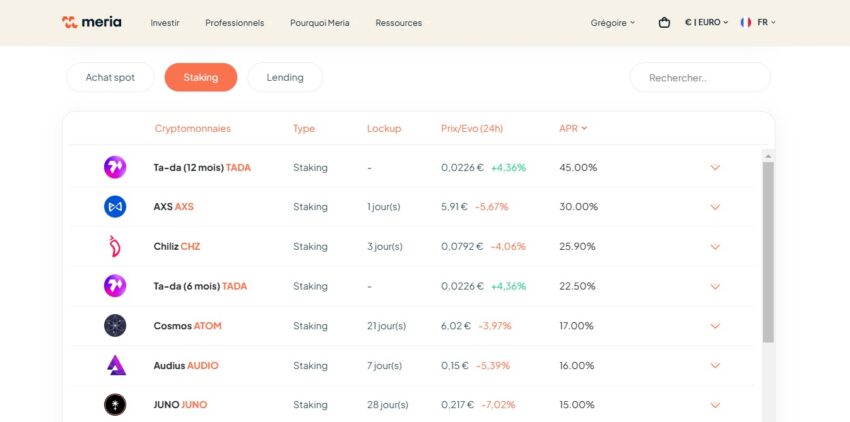This screenshot has width=850, height=422.
Task: Click the Lockup column header
Action: pos(384,129)
